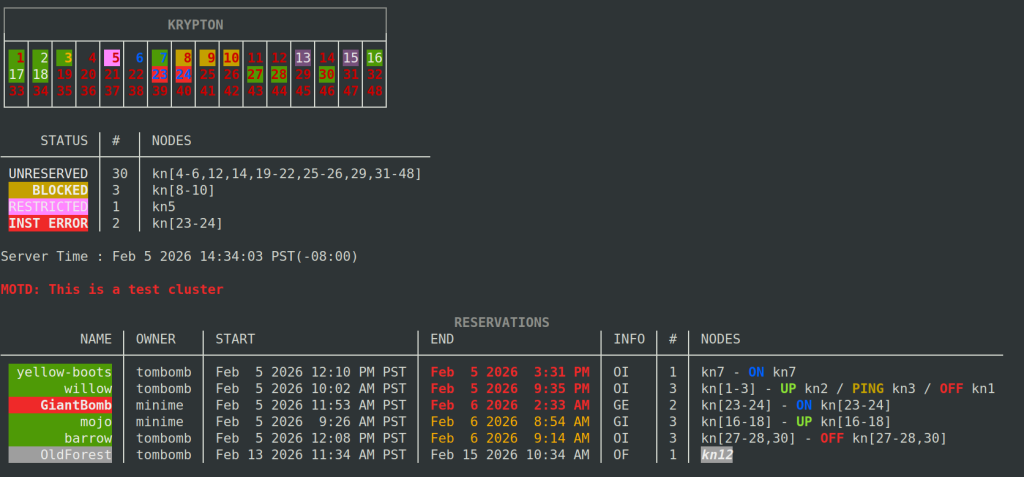
Task: Click the INST ERROR status label
Action: tap(49, 223)
